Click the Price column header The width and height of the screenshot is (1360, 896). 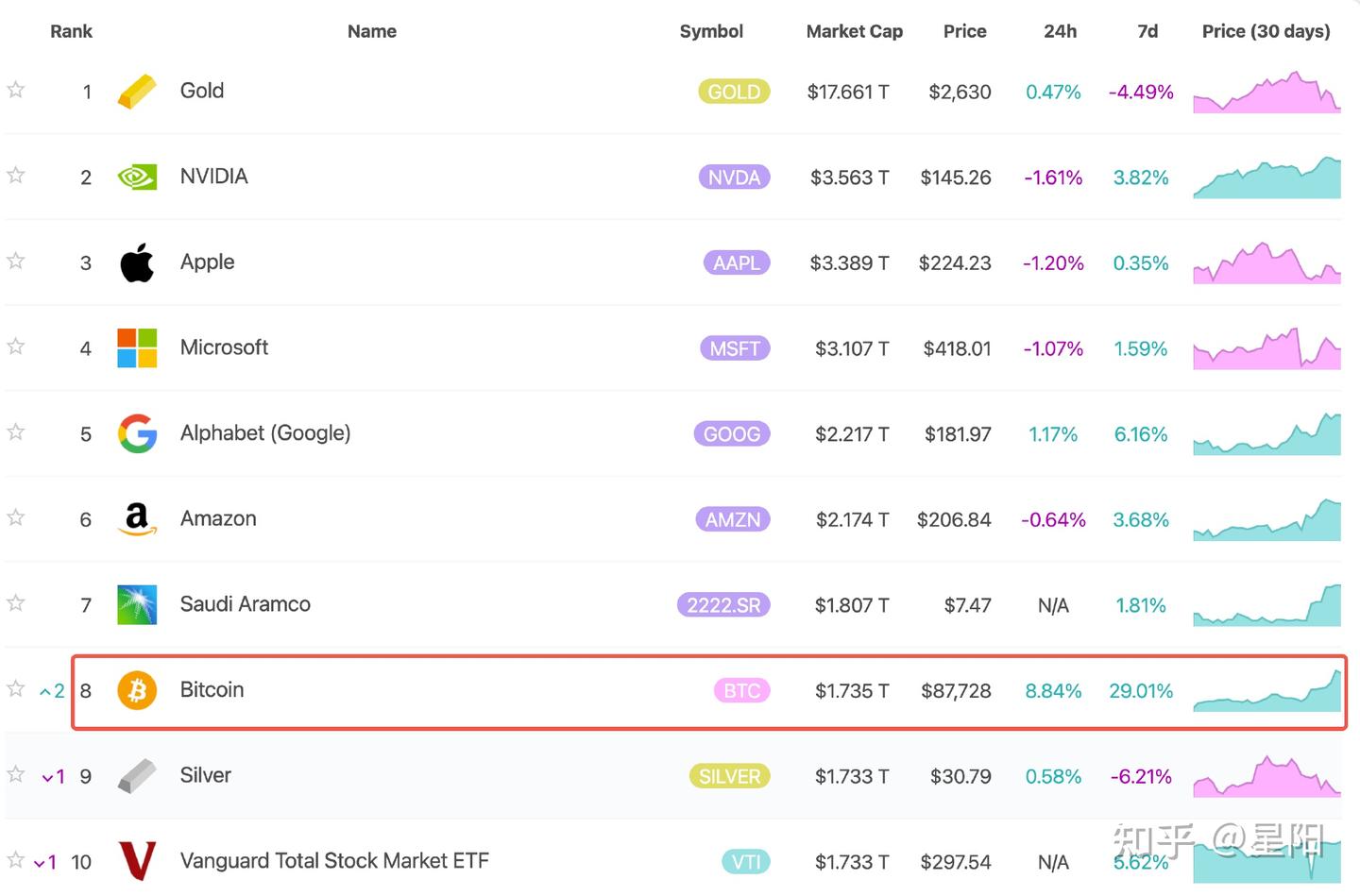click(964, 31)
